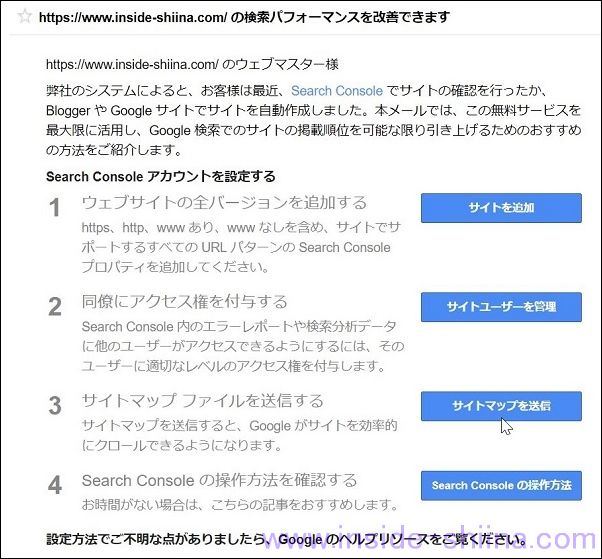Click the footer line about Google のヘルプリソース
602x559 pixels.
pyautogui.click(x=286, y=539)
